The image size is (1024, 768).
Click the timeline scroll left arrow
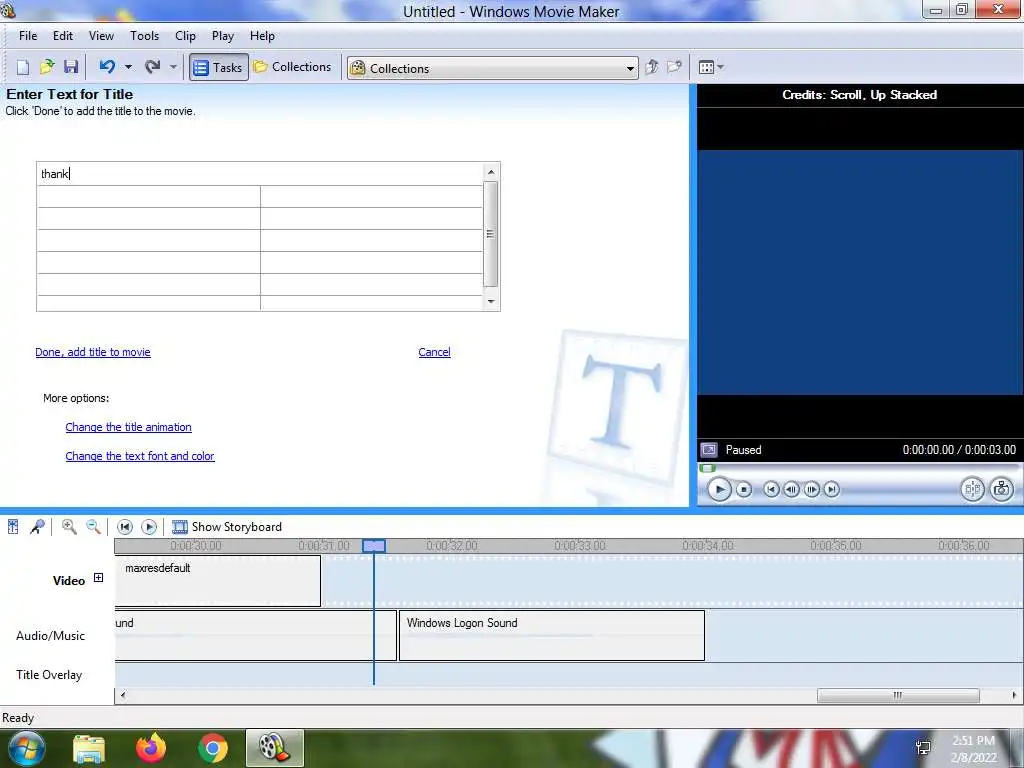[122, 696]
